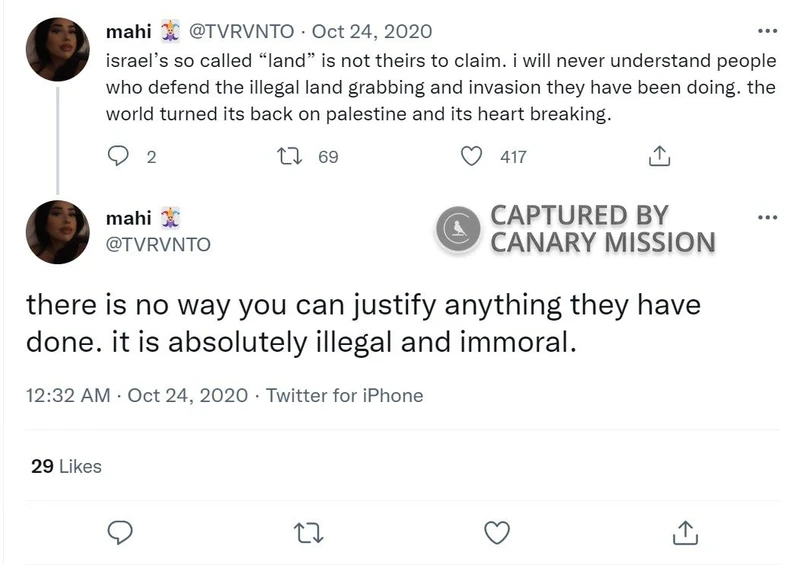Like the top tweet with 417 likes

[x=472, y=156]
